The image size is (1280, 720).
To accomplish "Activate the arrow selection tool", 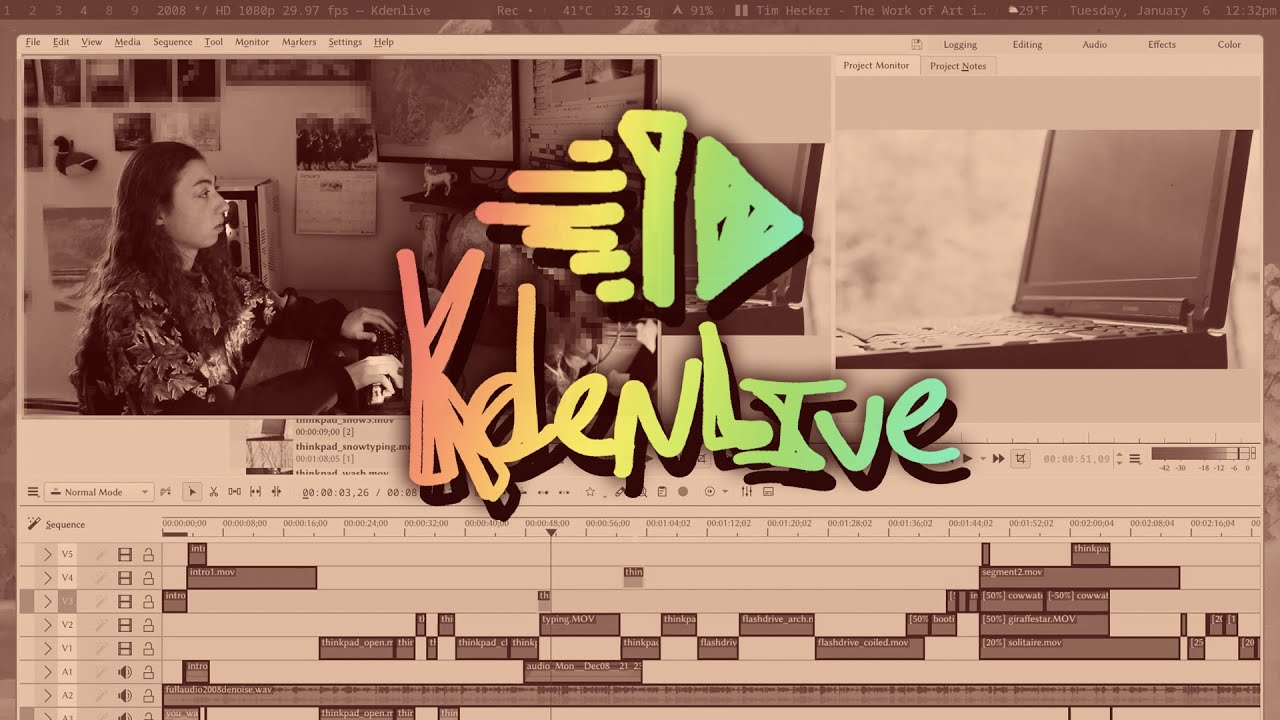I will tap(192, 492).
